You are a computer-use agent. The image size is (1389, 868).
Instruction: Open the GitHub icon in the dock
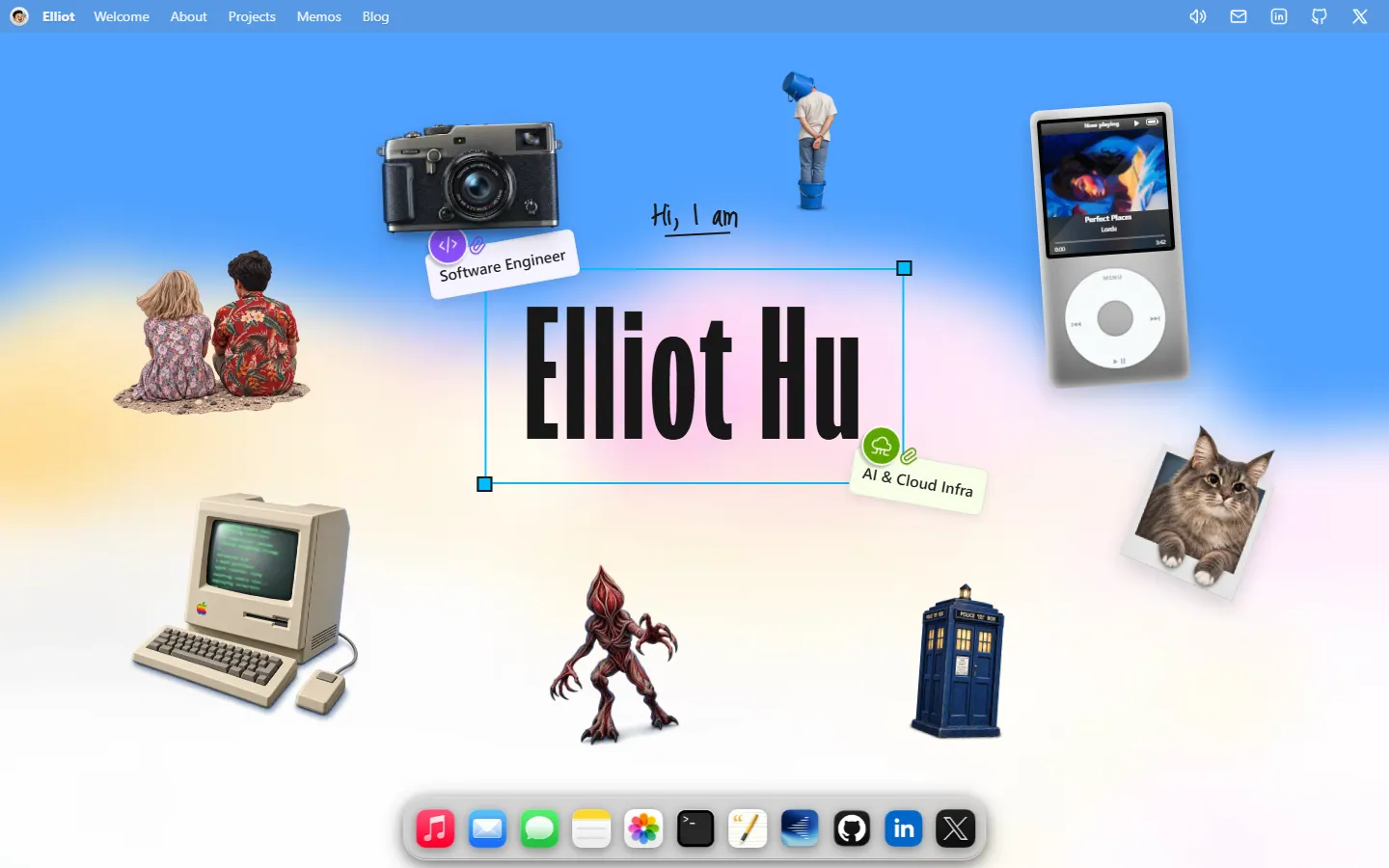(852, 828)
